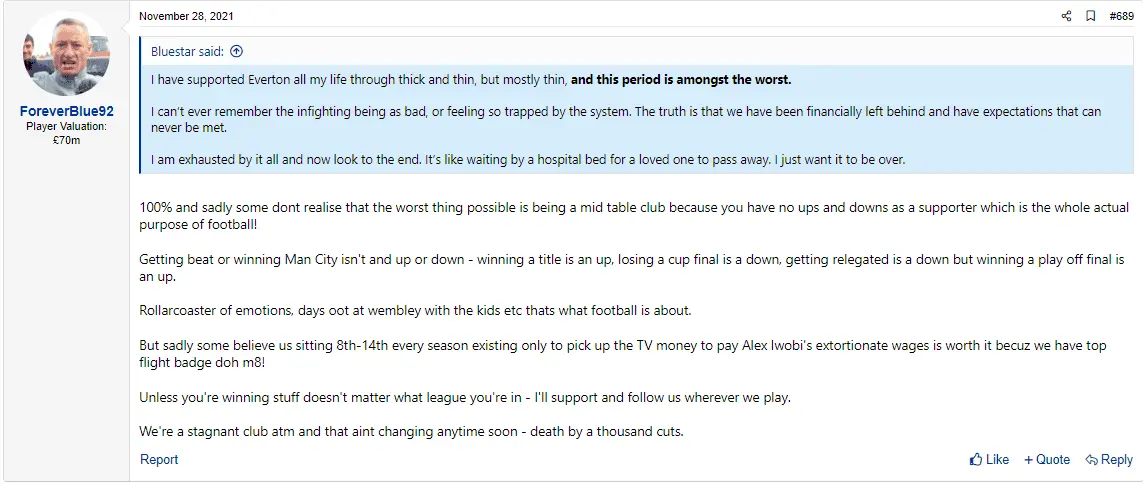Report this post
The height and width of the screenshot is (484, 1143).
[159, 460]
